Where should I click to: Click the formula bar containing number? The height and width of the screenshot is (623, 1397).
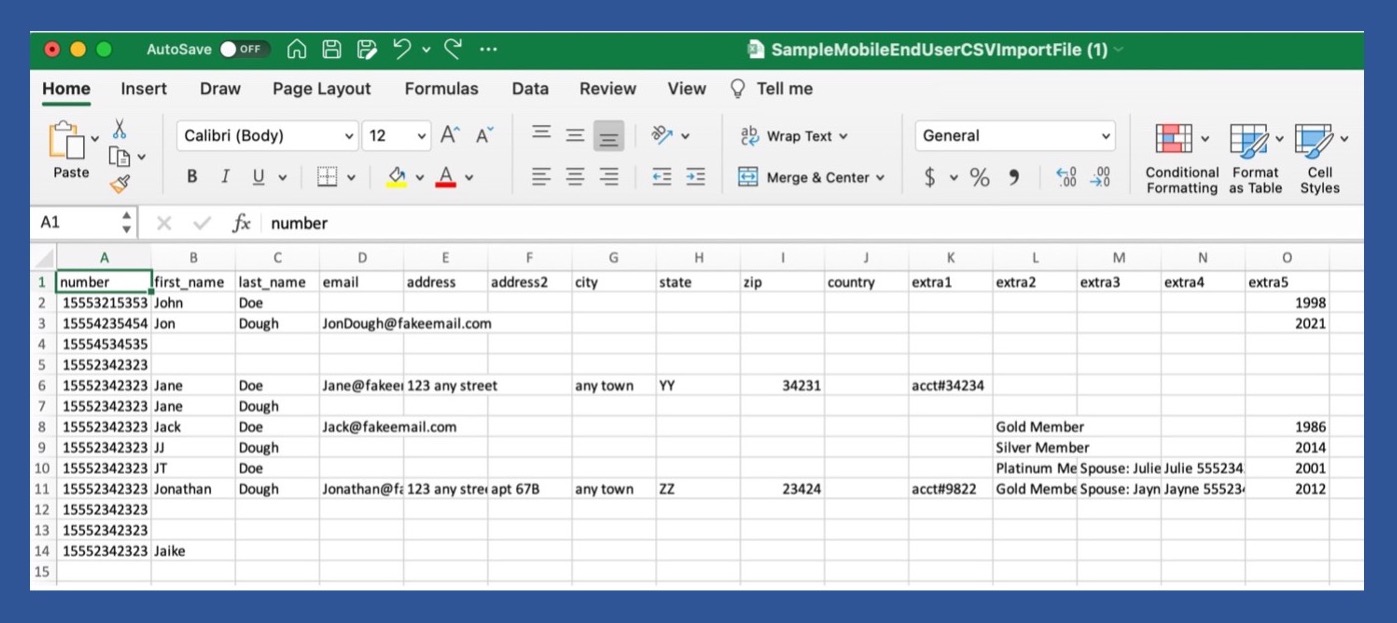[x=812, y=223]
